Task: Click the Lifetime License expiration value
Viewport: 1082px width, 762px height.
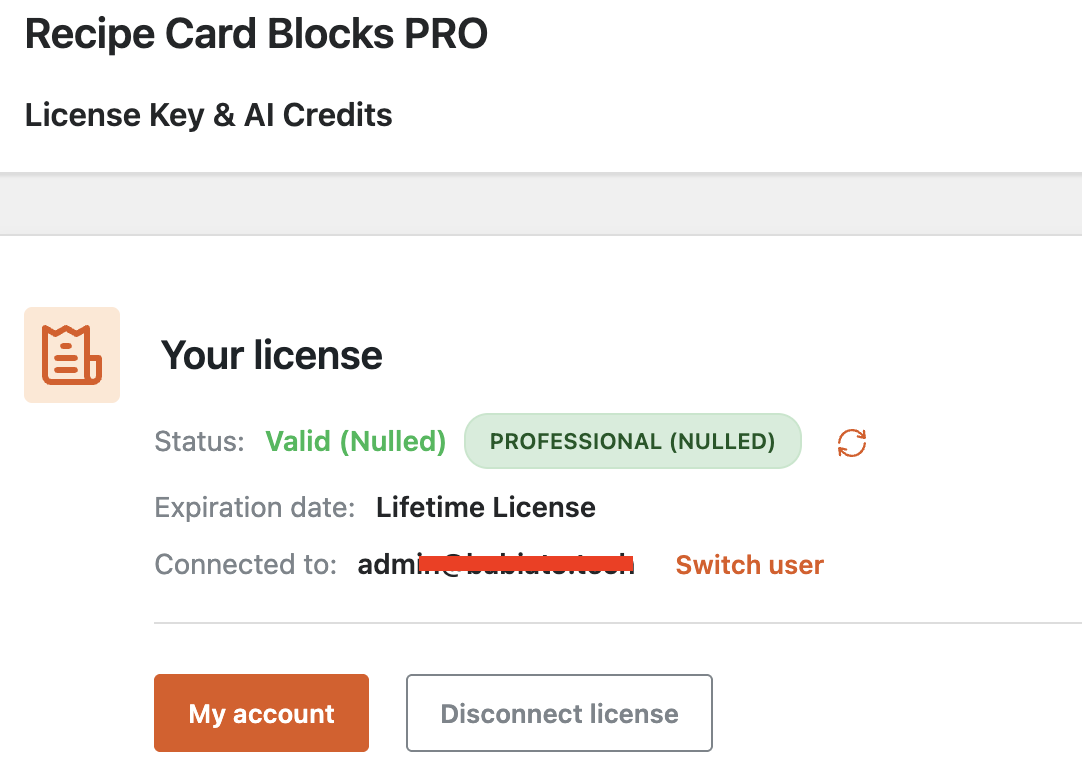Action: coord(486,507)
